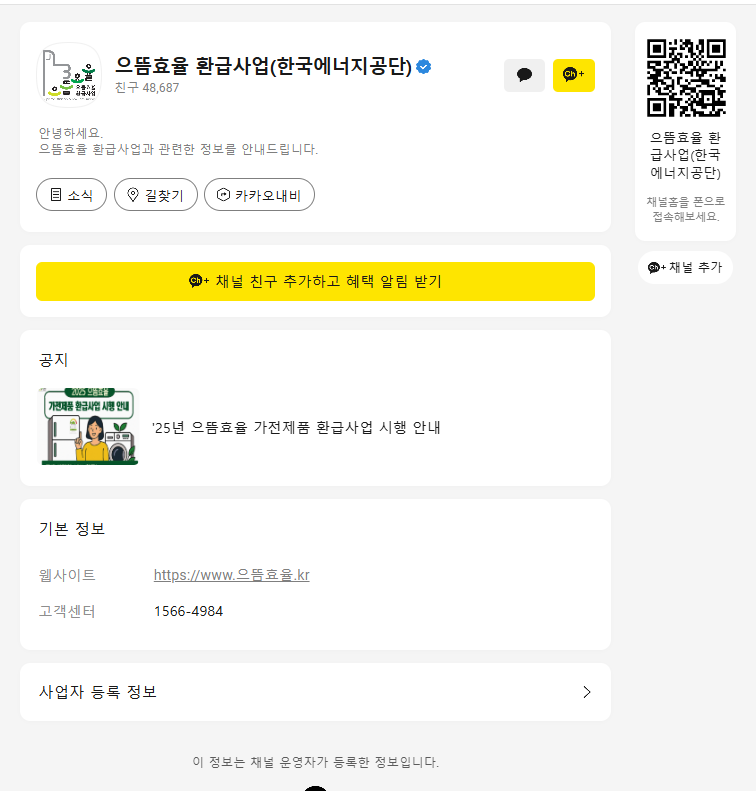The image size is (756, 791).
Task: Click footer note 이 정보는 채널 운영자가 등록한 정보입니다
Action: tap(316, 762)
